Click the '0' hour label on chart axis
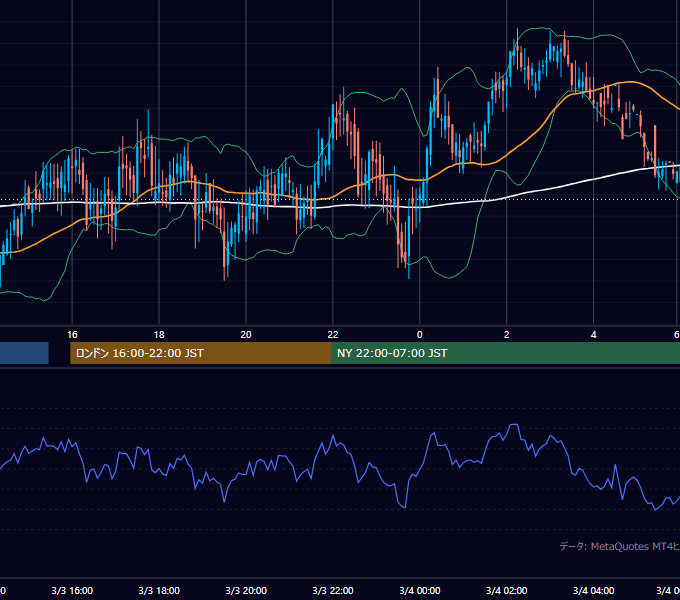This screenshot has width=680, height=600. point(419,335)
